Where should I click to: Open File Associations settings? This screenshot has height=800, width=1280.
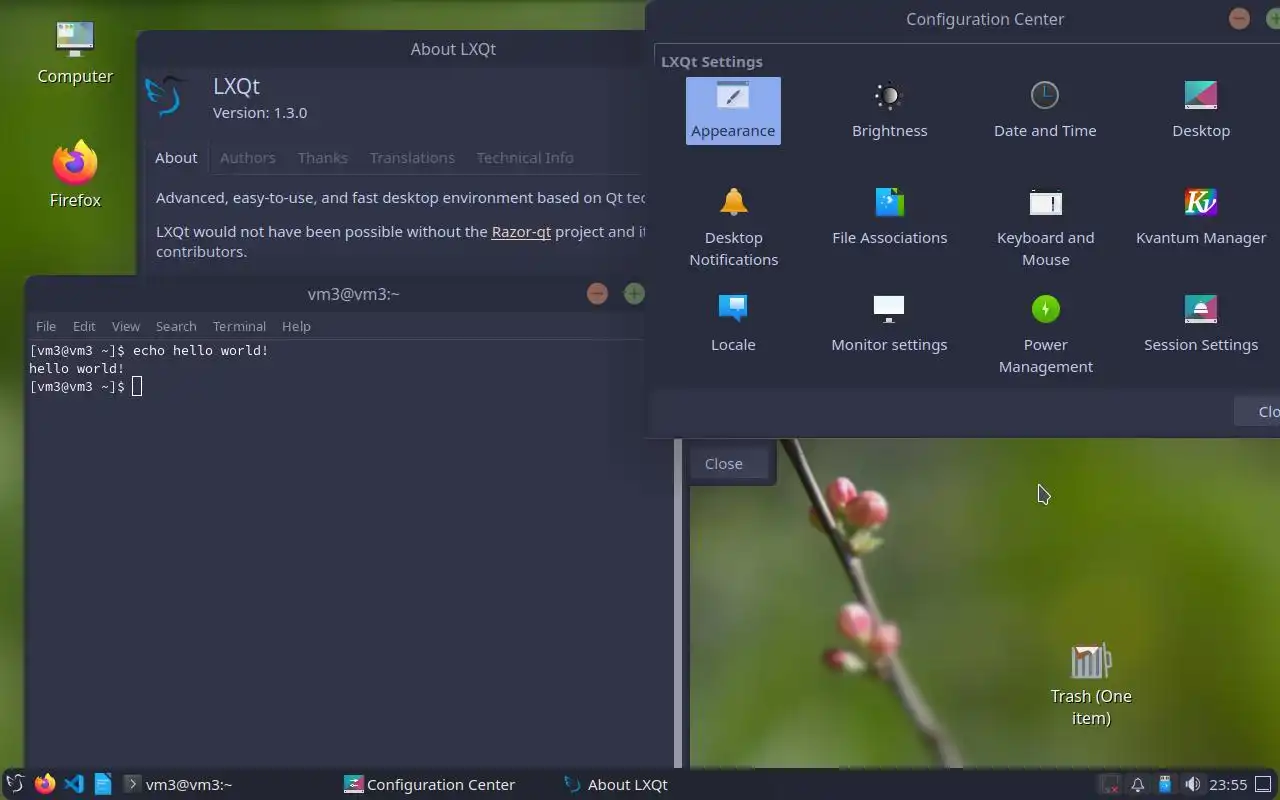coord(889,218)
